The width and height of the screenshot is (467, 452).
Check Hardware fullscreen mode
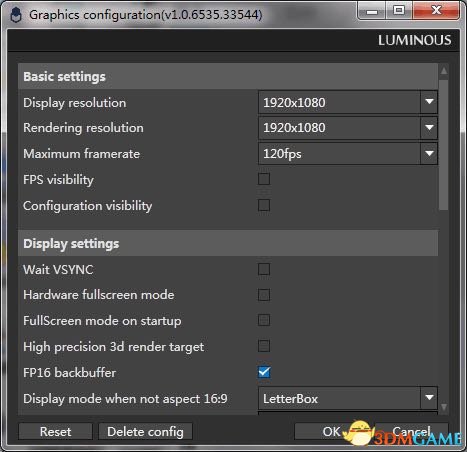[264, 295]
